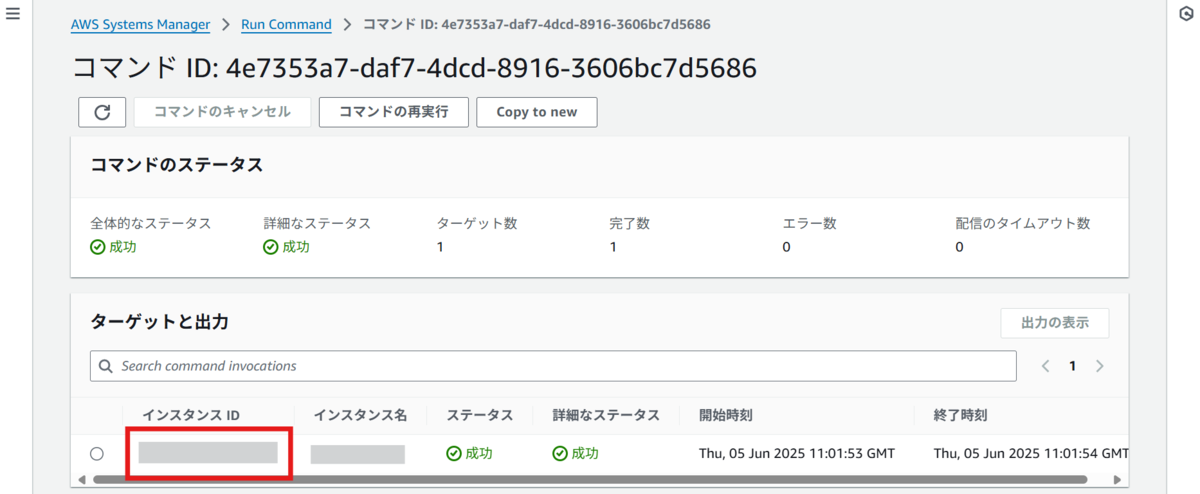Focus the Search command invocations field
The image size is (1200, 494).
[553, 366]
